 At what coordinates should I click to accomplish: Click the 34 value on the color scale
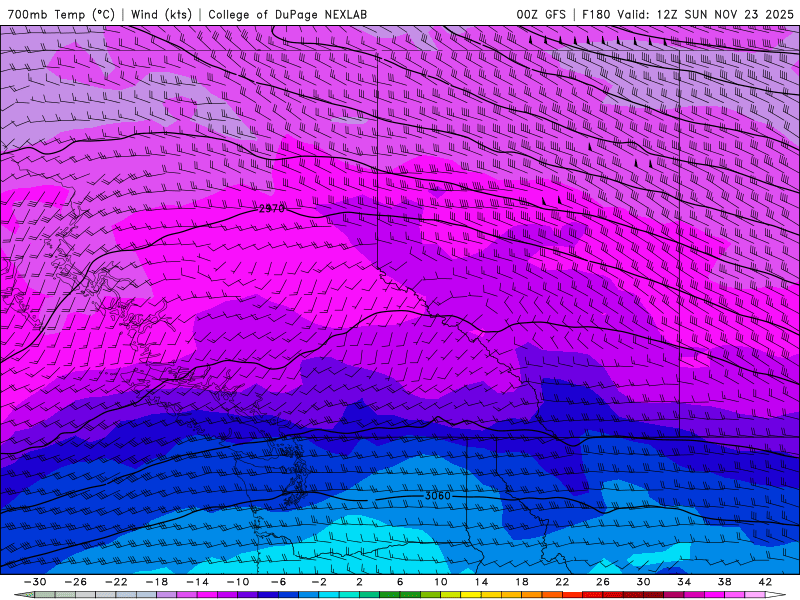684,582
